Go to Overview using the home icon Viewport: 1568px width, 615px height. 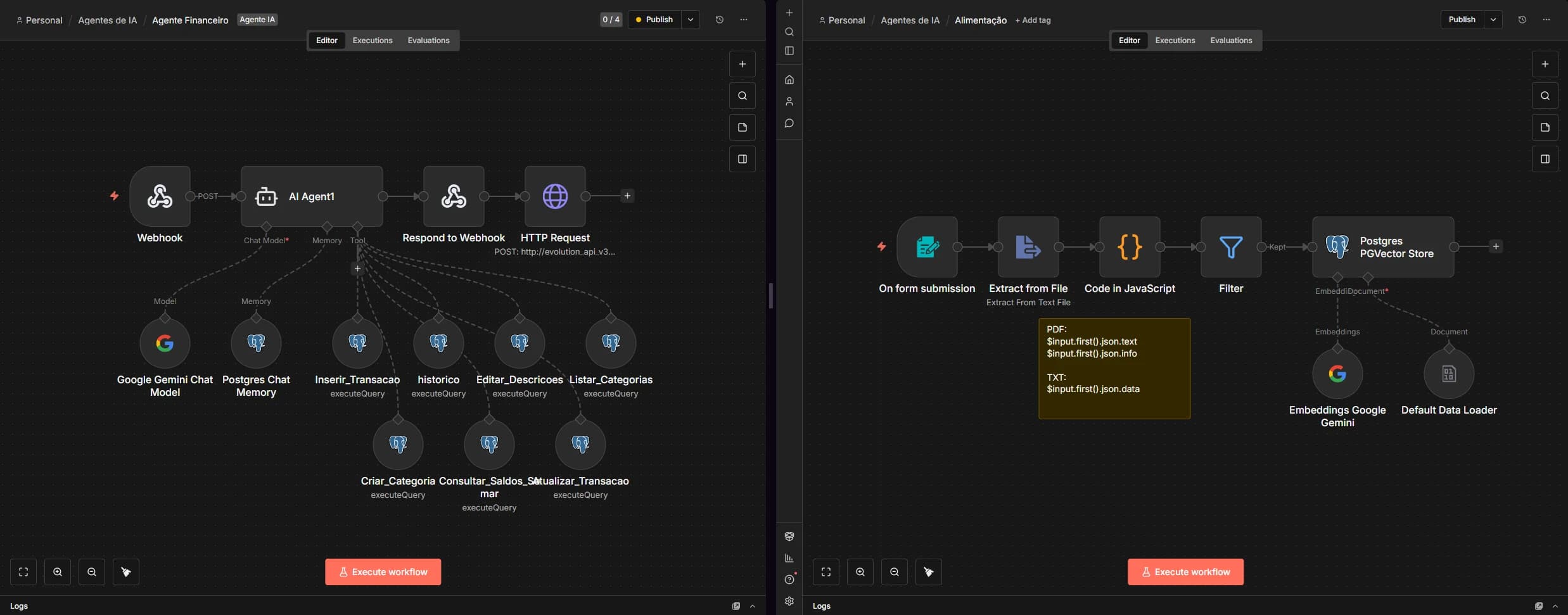789,80
